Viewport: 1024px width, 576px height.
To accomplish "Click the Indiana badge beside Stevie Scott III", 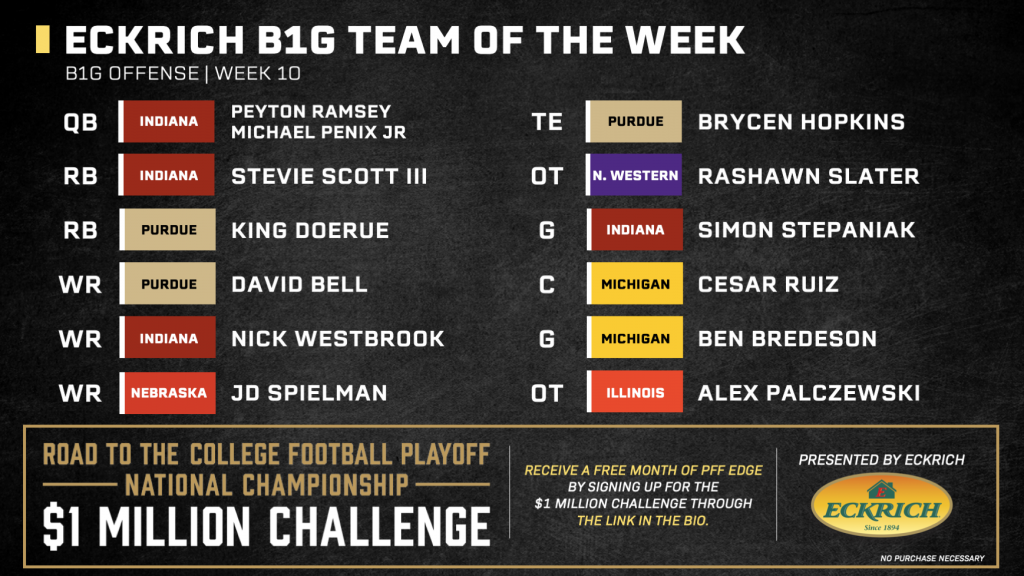I will point(167,175).
